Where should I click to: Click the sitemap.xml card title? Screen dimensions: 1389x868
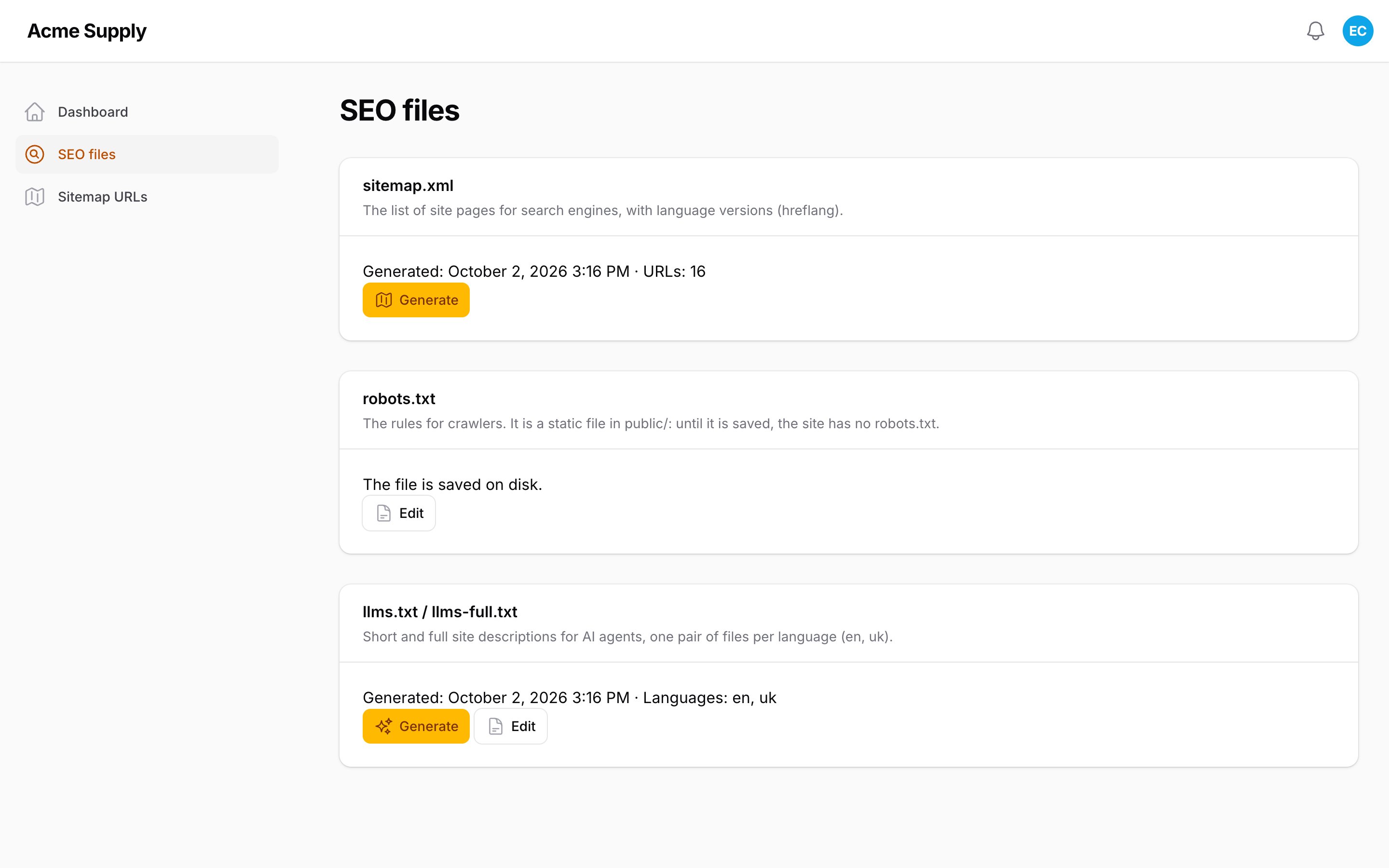coord(408,186)
